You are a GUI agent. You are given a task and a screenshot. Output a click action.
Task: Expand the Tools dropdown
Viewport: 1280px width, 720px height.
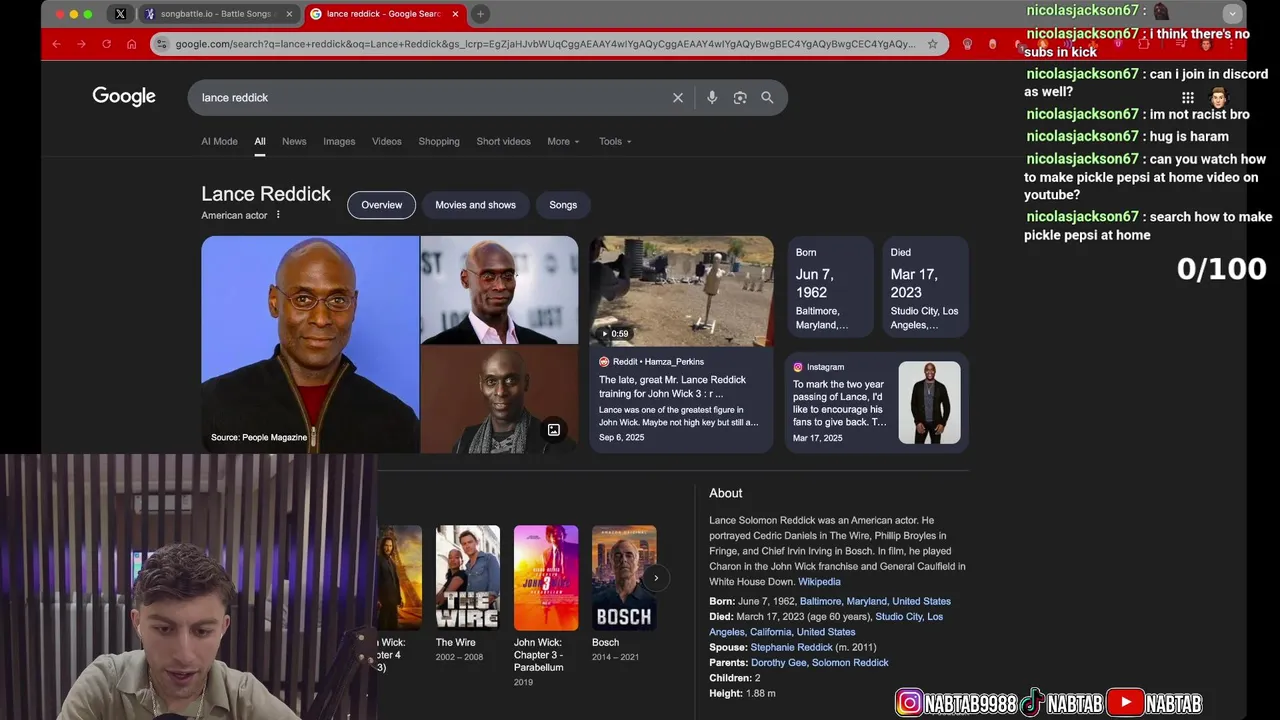pyautogui.click(x=615, y=141)
